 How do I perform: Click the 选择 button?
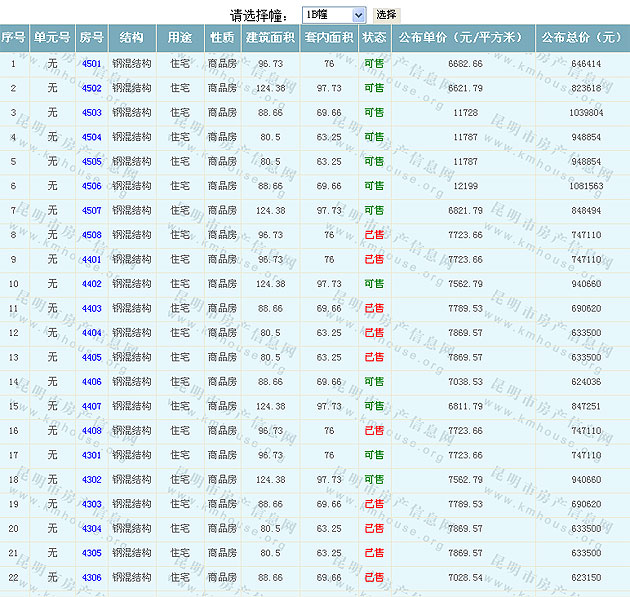[x=386, y=15]
